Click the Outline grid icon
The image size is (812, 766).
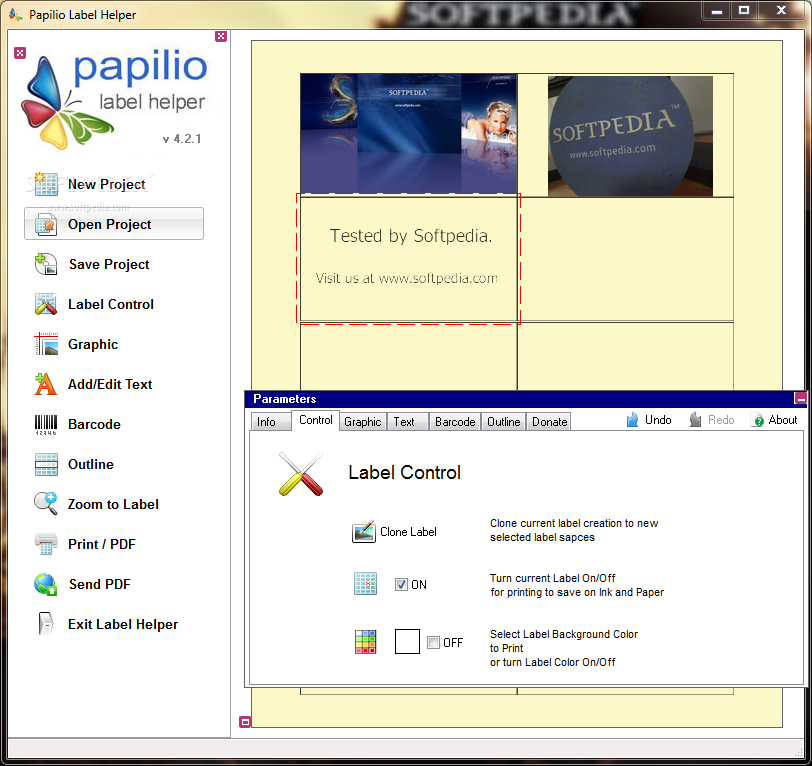click(x=46, y=464)
